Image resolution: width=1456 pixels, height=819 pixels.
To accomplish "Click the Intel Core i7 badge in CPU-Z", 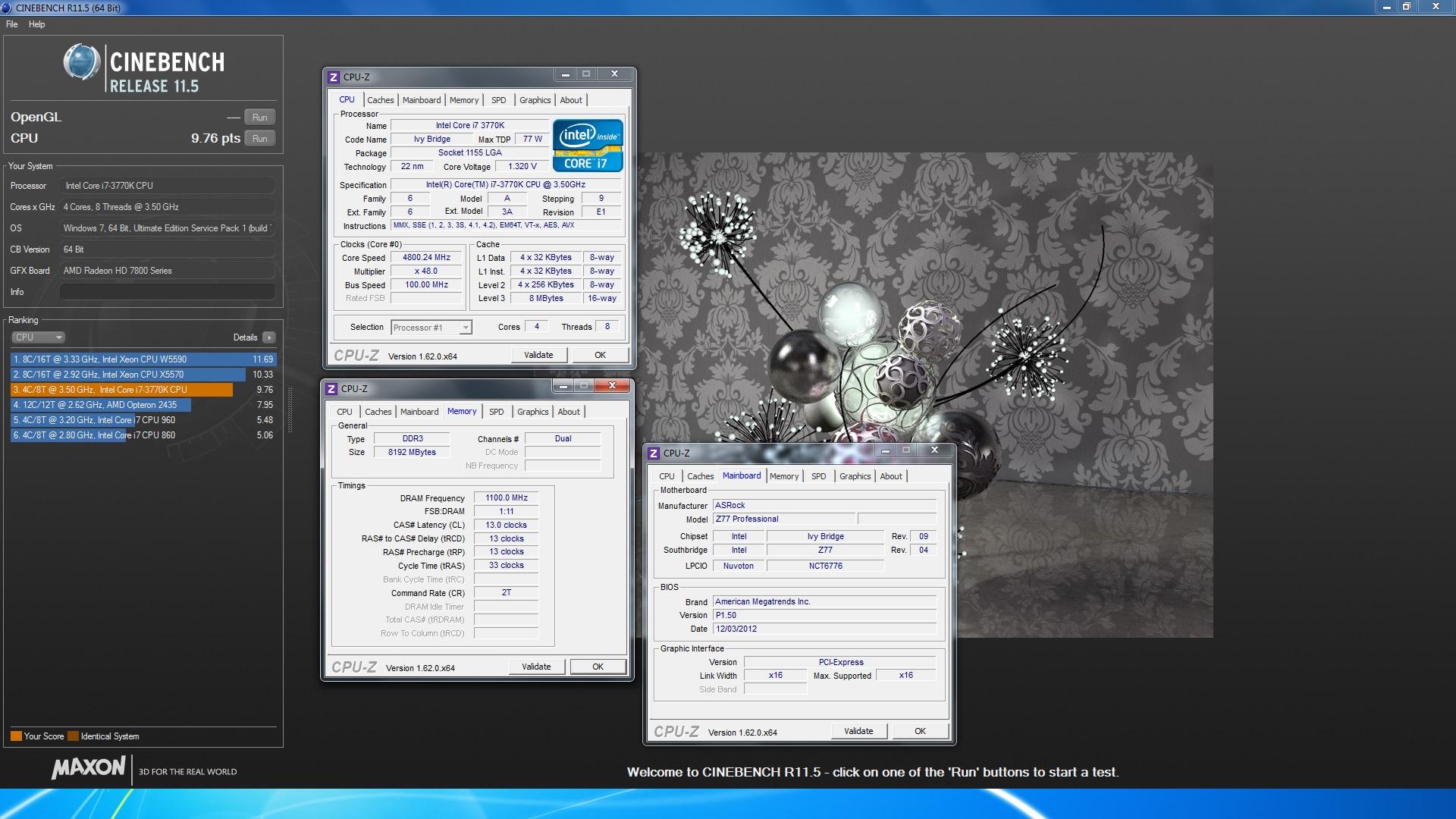I will 588,145.
